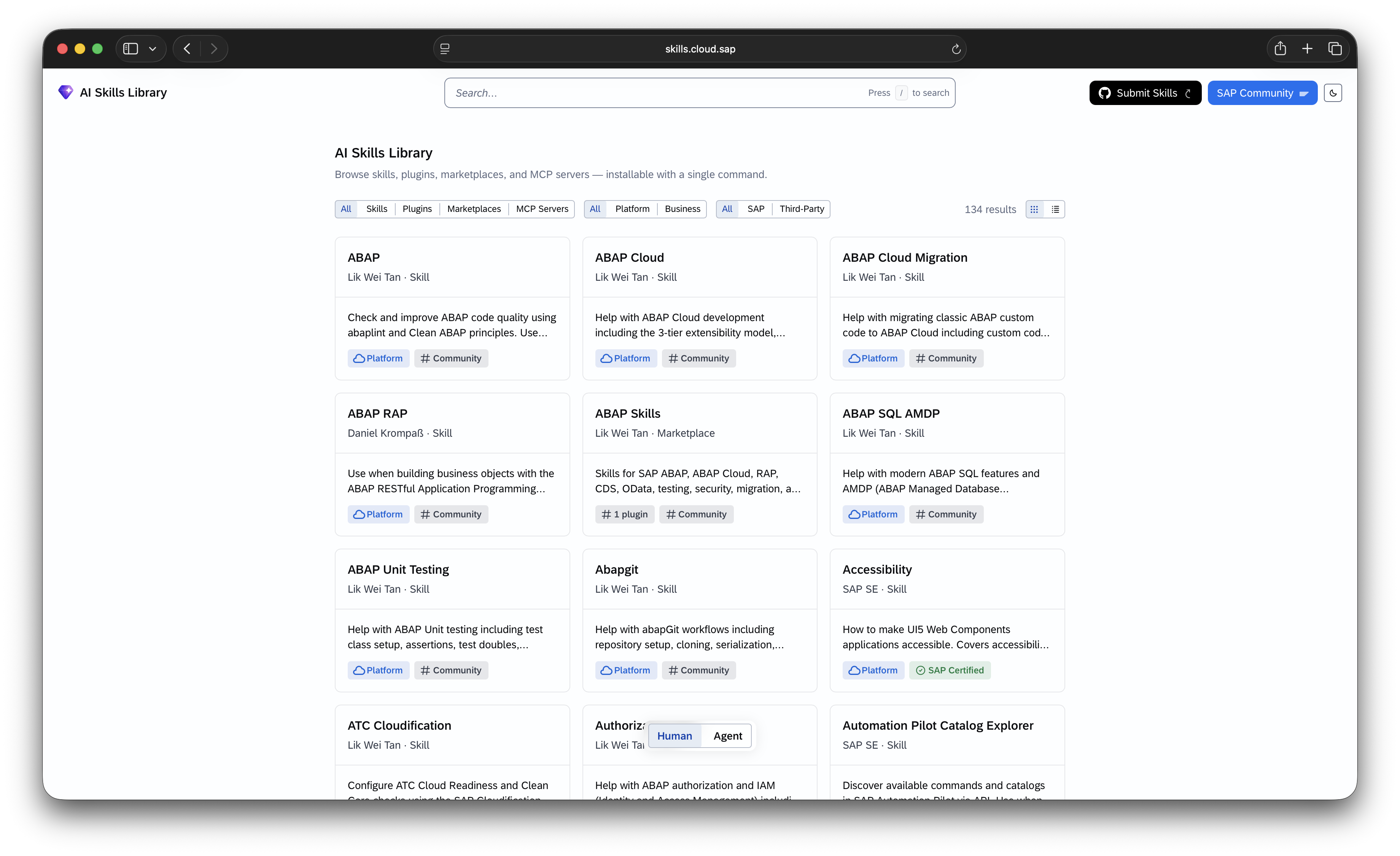1400x856 pixels.
Task: Open the ATC Cloudification card
Action: pyautogui.click(x=452, y=752)
